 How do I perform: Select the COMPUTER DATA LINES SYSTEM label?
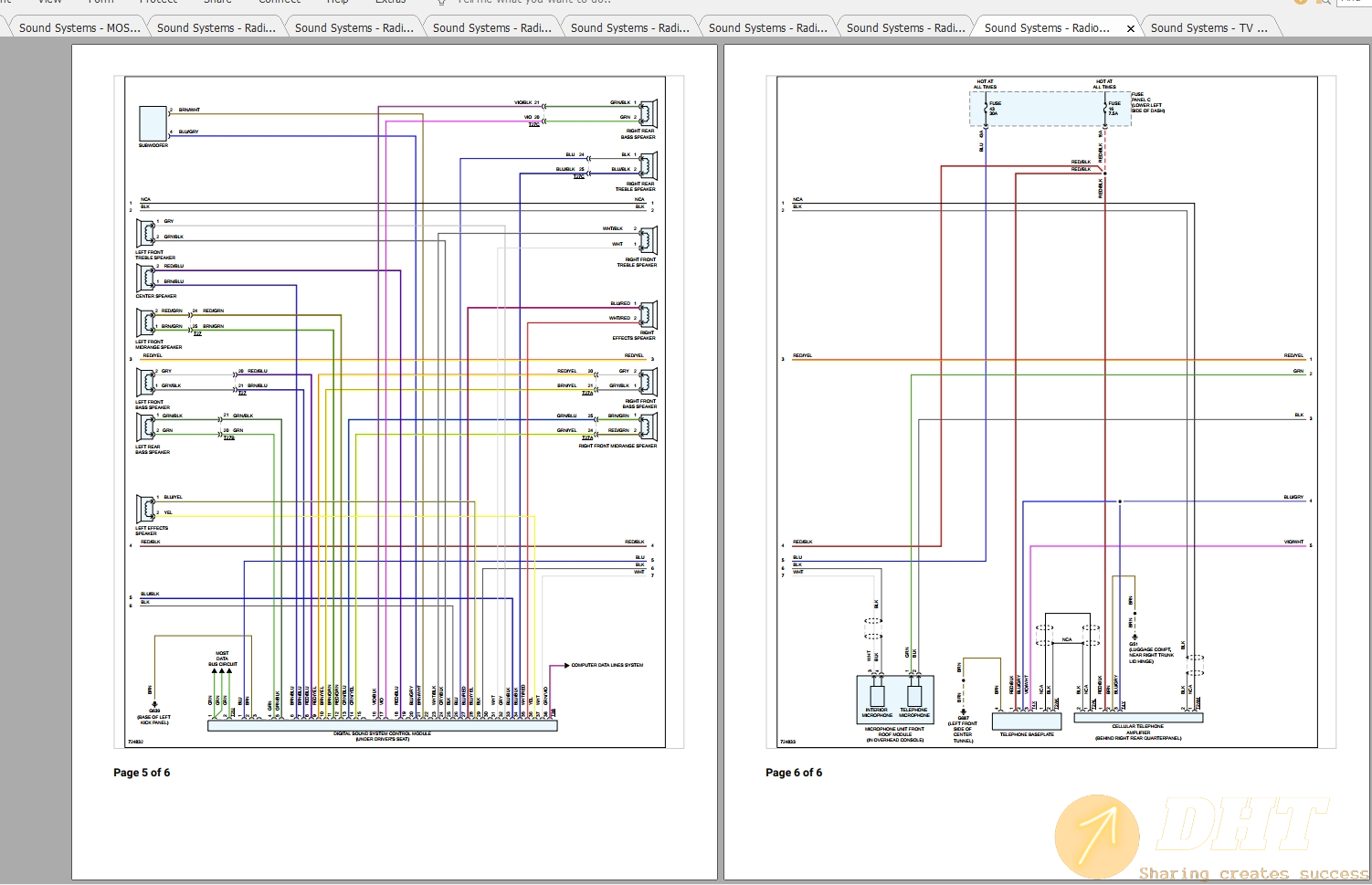pos(607,665)
